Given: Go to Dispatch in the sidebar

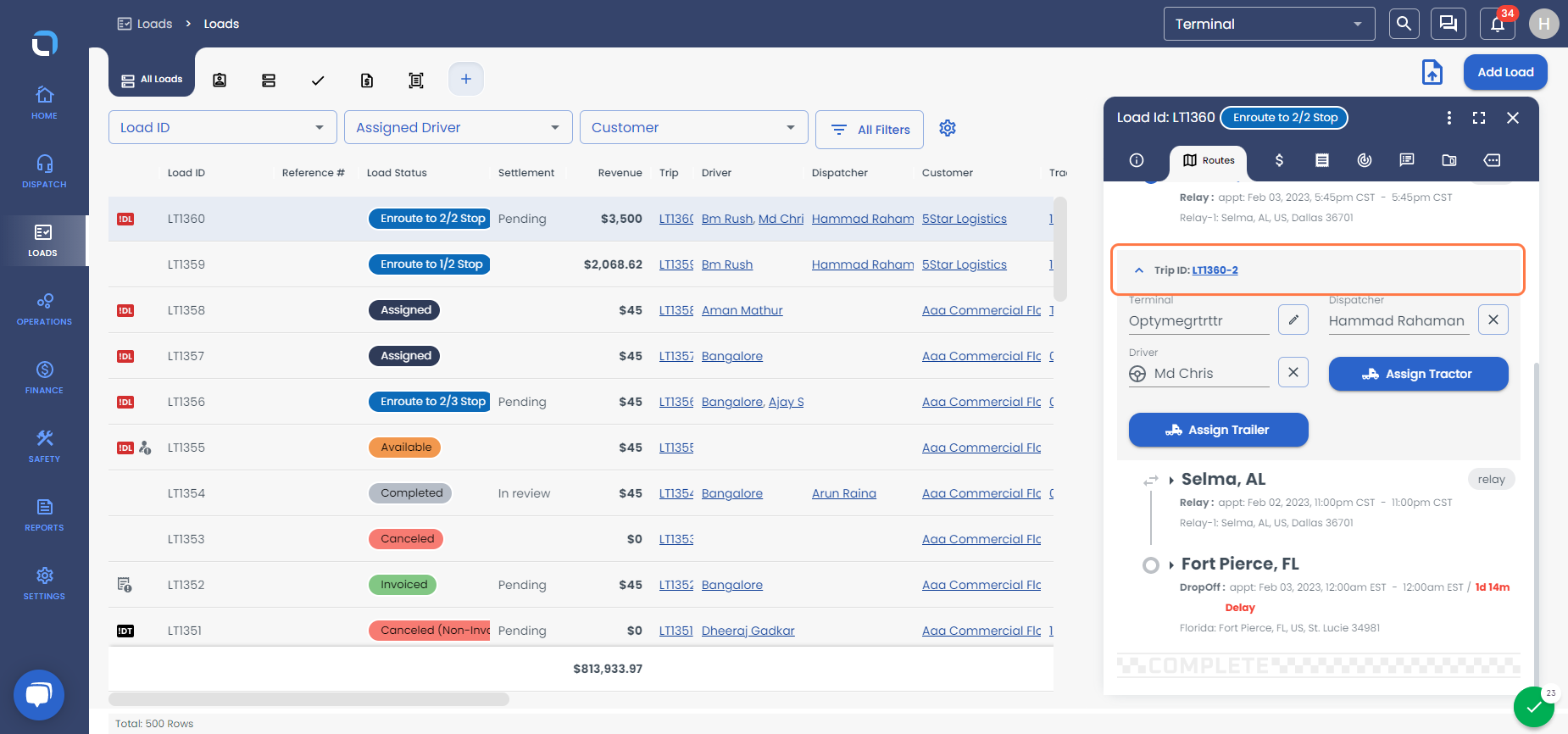Looking at the screenshot, I should coord(44,170).
